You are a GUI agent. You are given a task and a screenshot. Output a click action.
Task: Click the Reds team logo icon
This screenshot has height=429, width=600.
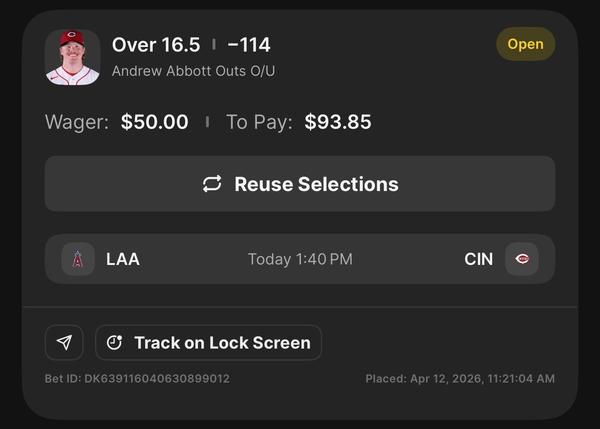521,259
